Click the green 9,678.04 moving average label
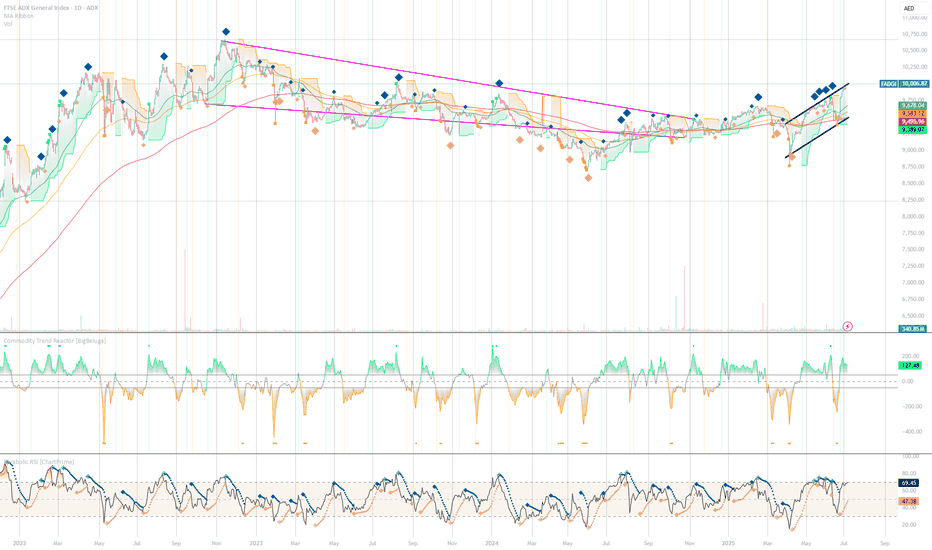This screenshot has width=932, height=550. pos(912,105)
